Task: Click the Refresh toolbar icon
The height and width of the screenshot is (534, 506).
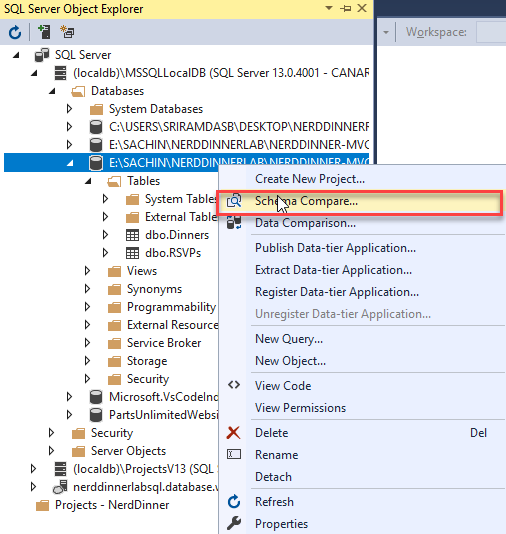Action: pos(15,32)
